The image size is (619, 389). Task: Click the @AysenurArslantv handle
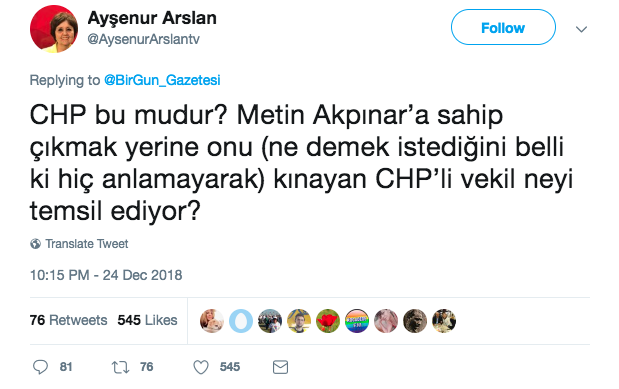143,39
